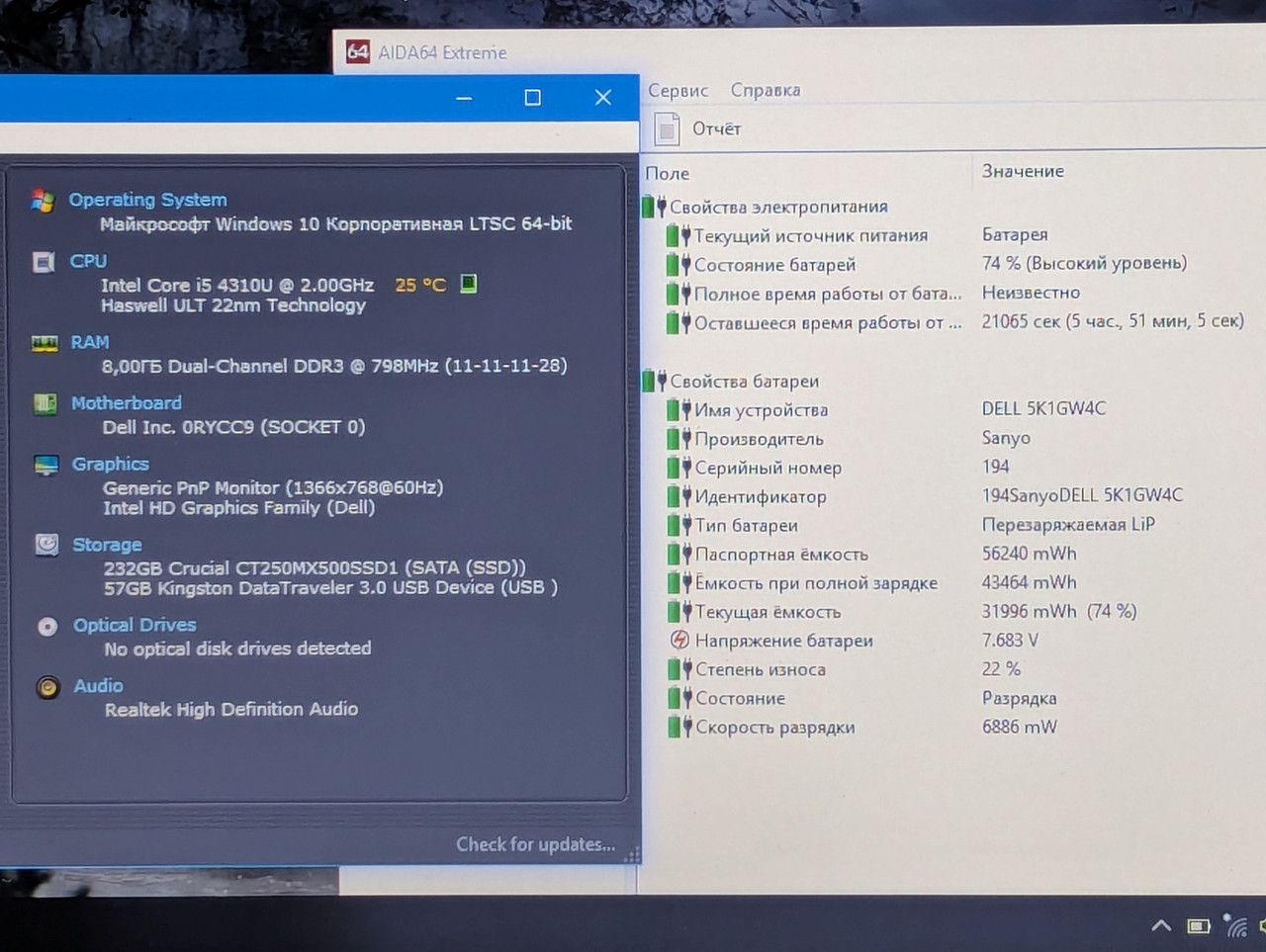Click the Поле column header
This screenshot has width=1266, height=952.
[668, 173]
